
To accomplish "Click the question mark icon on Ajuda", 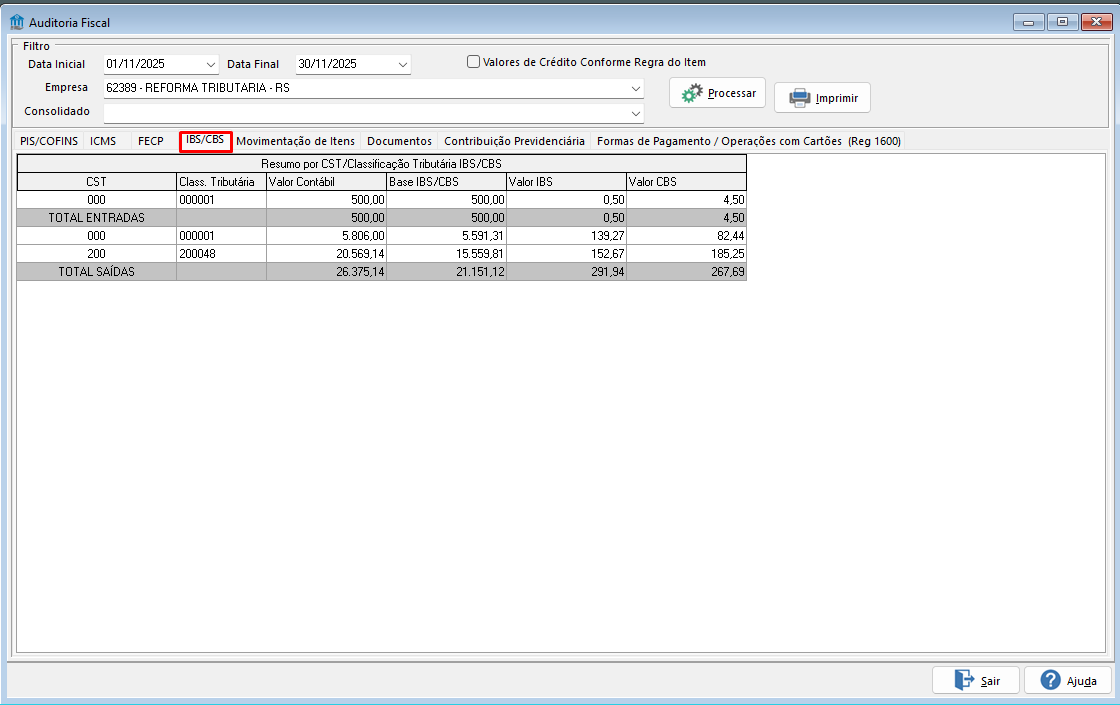I will point(1050,680).
